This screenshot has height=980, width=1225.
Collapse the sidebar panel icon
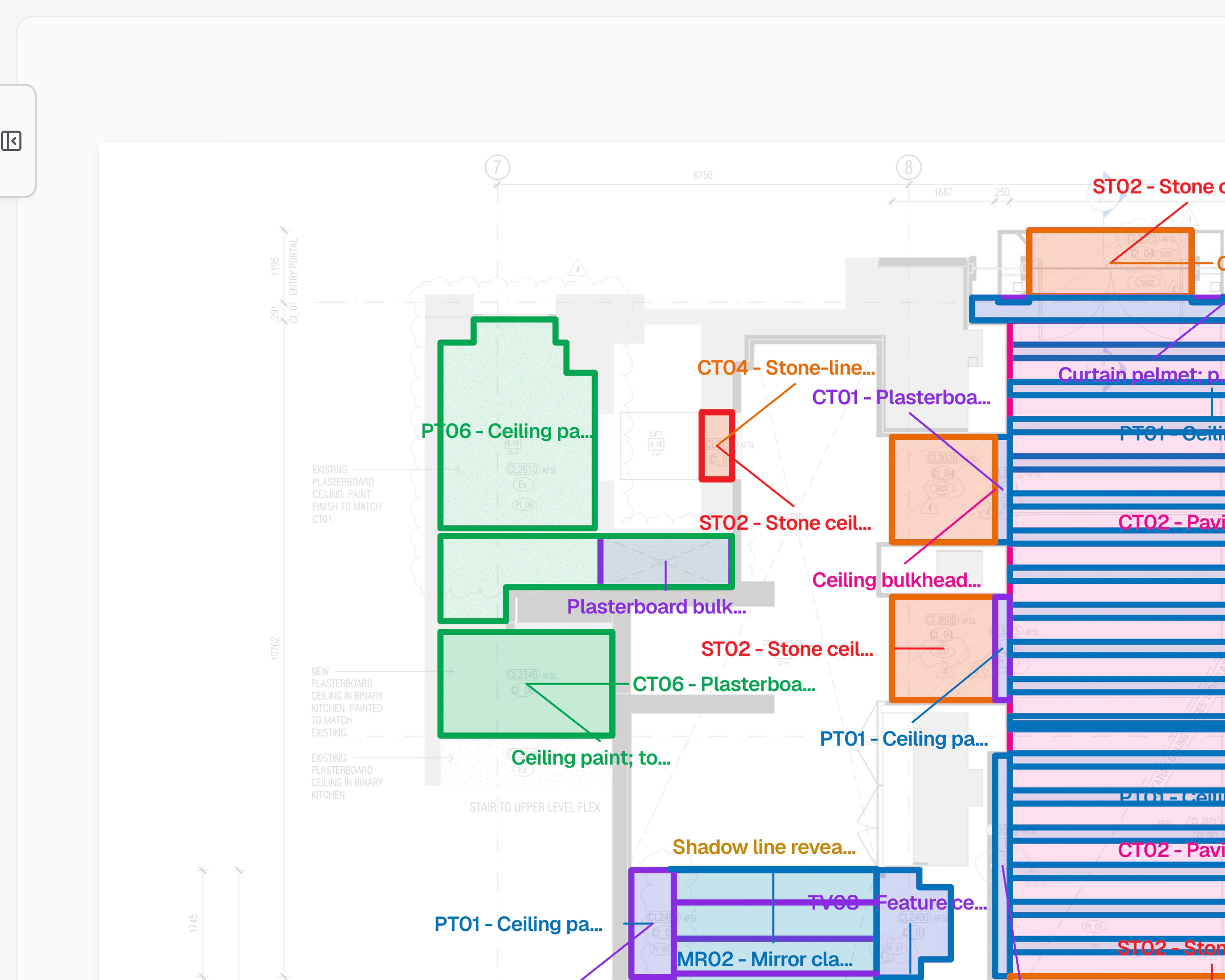point(11,141)
